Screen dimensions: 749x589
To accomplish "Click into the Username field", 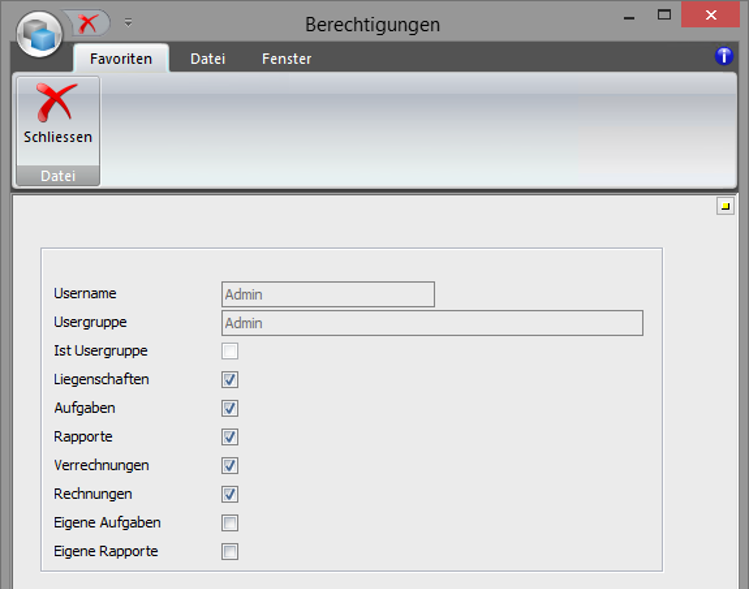I will (328, 294).
